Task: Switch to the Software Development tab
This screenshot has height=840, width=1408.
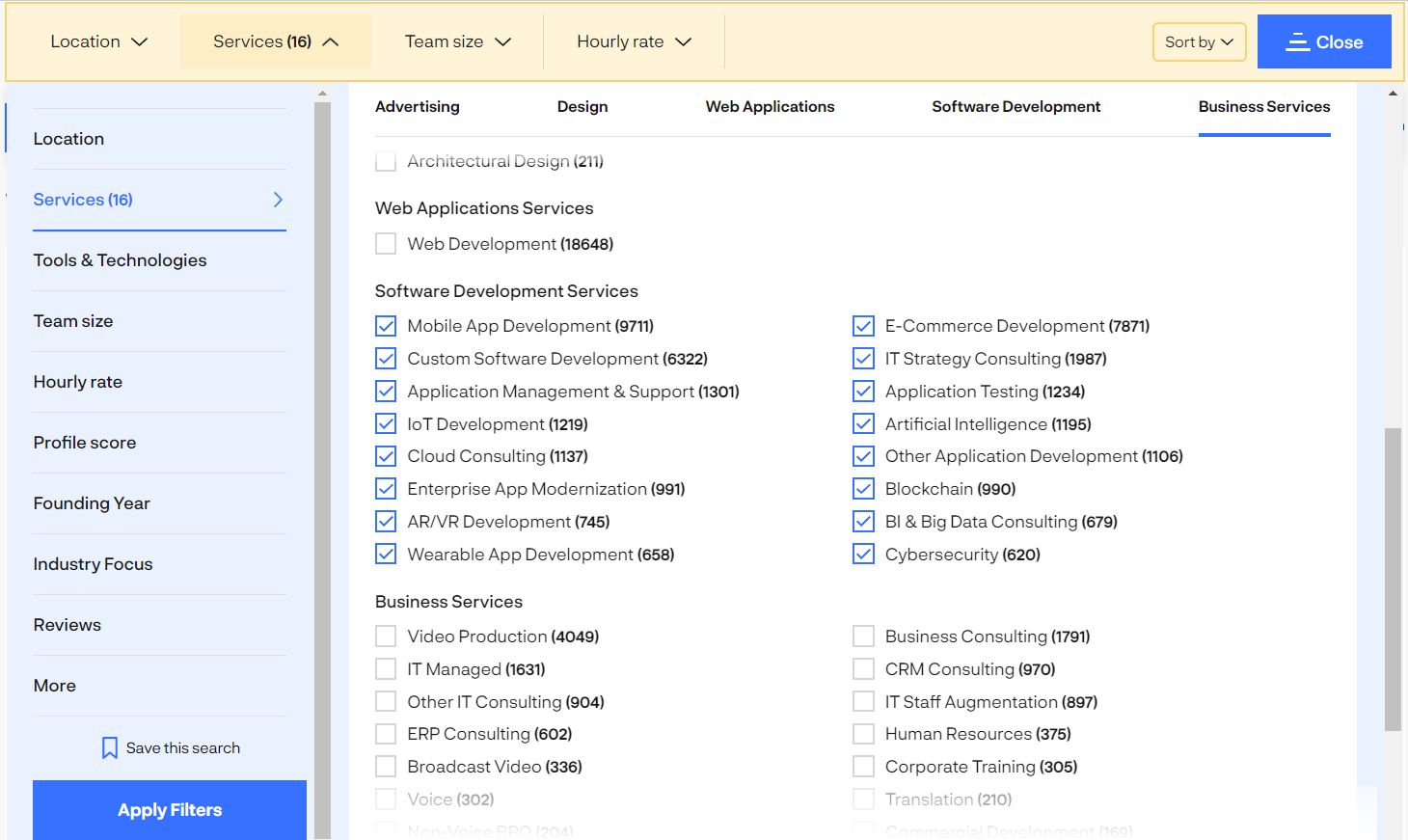Action: [x=1015, y=107]
